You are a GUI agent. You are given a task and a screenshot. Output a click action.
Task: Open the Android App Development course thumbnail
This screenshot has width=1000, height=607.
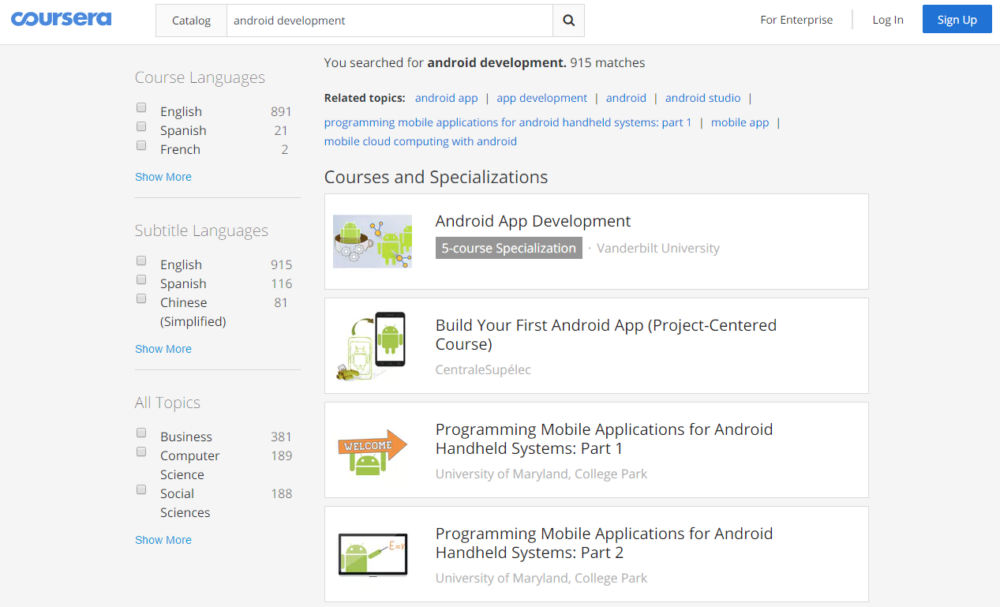coord(372,241)
